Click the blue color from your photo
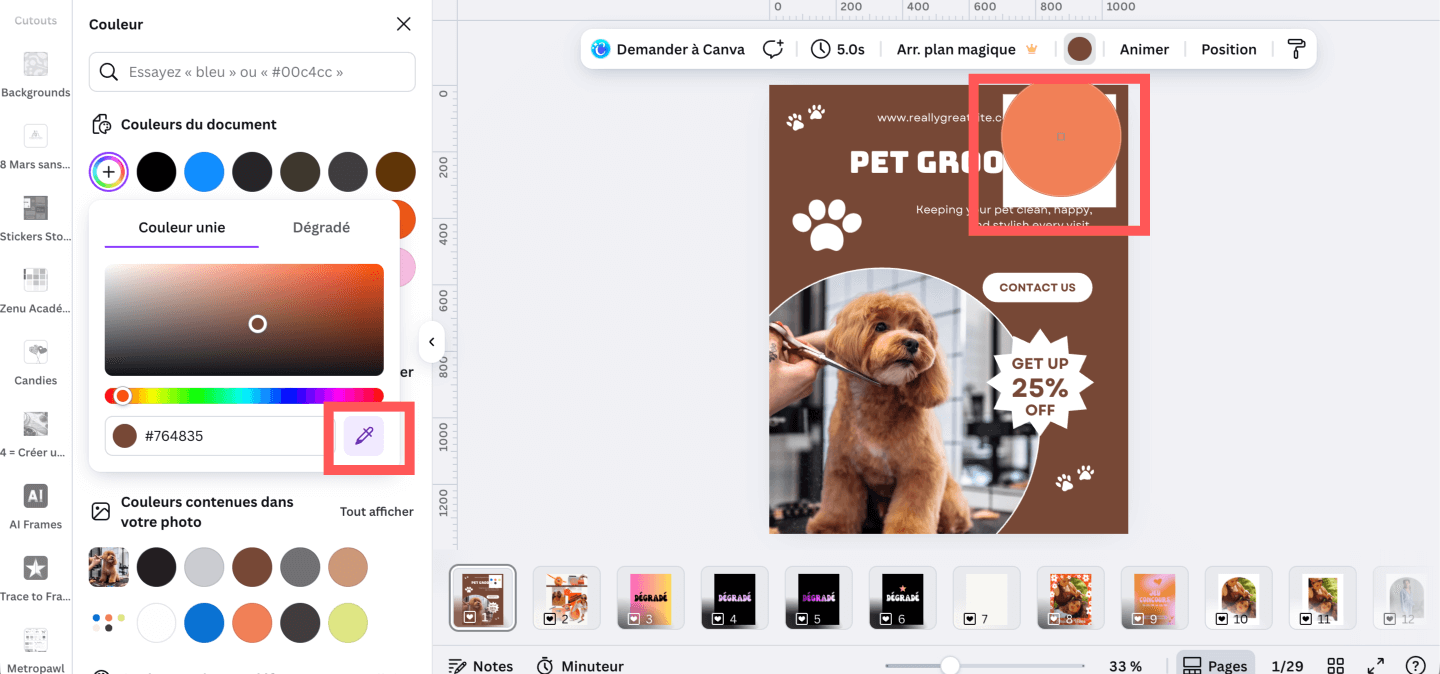1440x674 pixels. coord(204,623)
